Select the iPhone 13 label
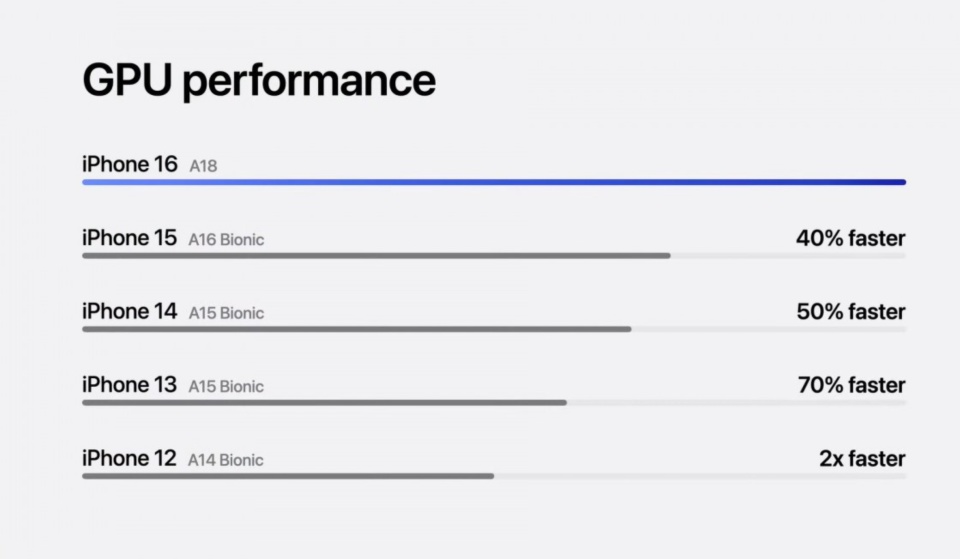 click(x=130, y=385)
